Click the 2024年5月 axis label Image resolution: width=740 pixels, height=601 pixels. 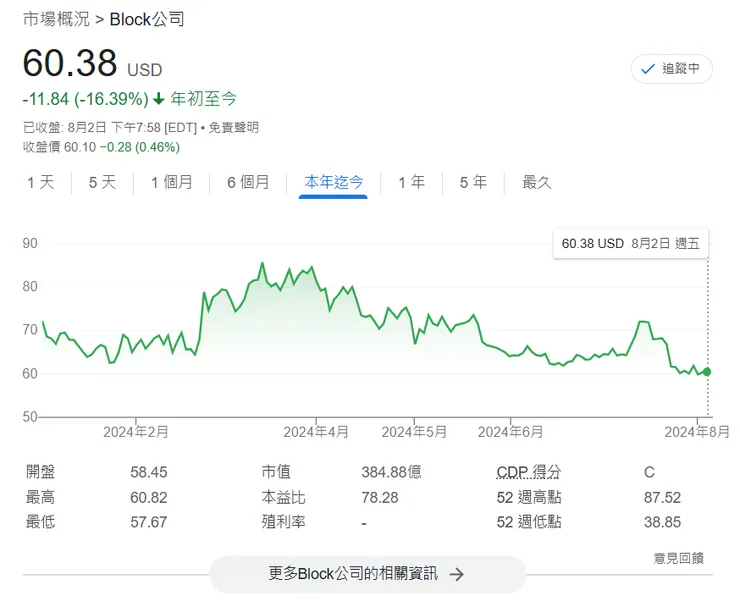(x=414, y=432)
